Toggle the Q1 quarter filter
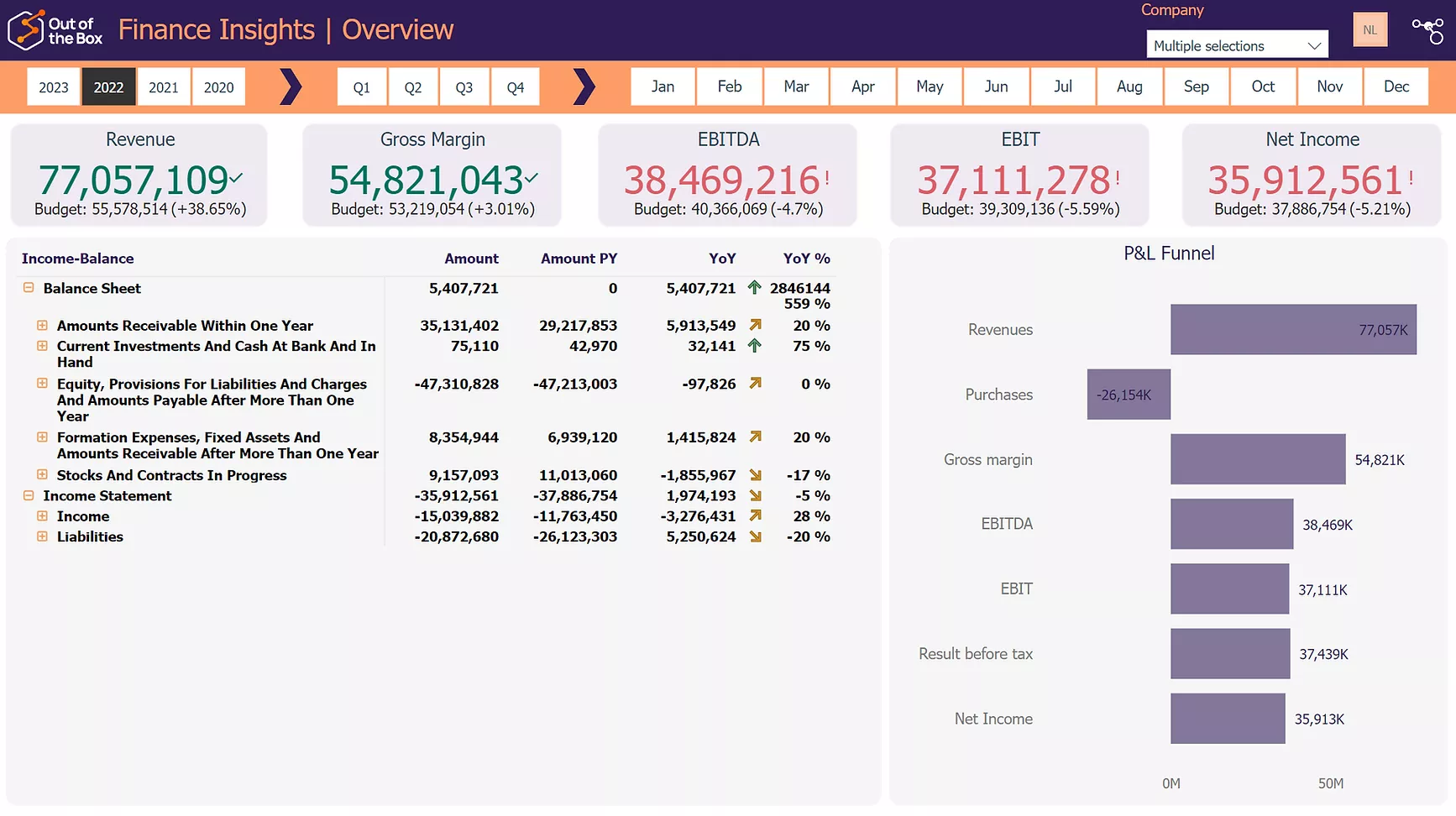This screenshot has width=1456, height=816. coord(362,87)
